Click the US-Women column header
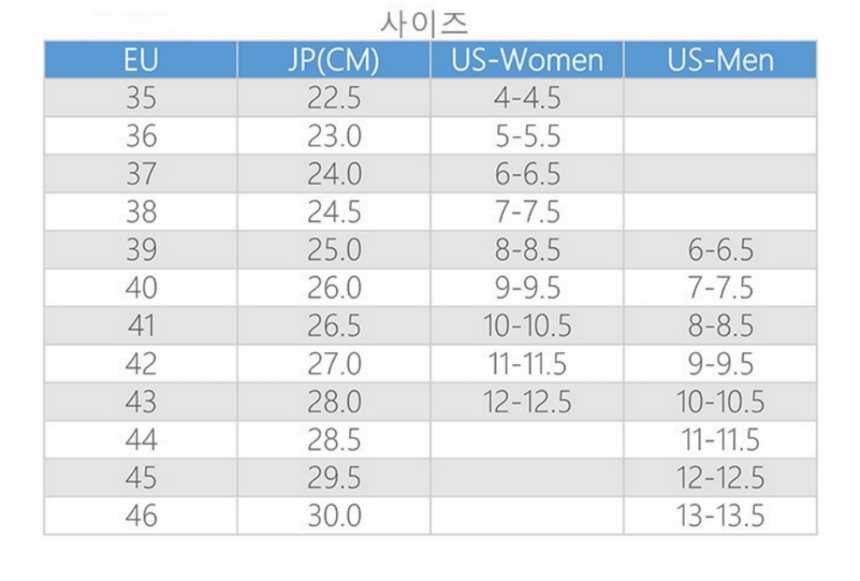This screenshot has width=860, height=581. pyautogui.click(x=527, y=60)
